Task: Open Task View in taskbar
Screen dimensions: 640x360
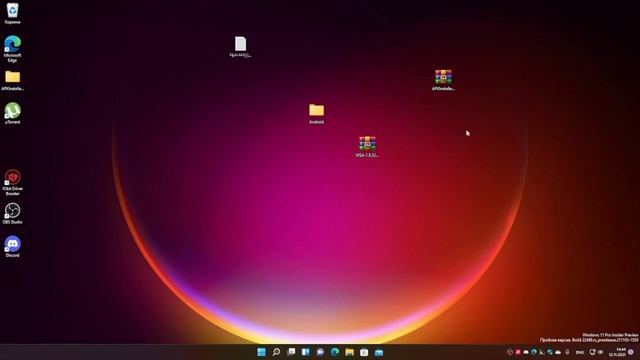Action: click(291, 352)
